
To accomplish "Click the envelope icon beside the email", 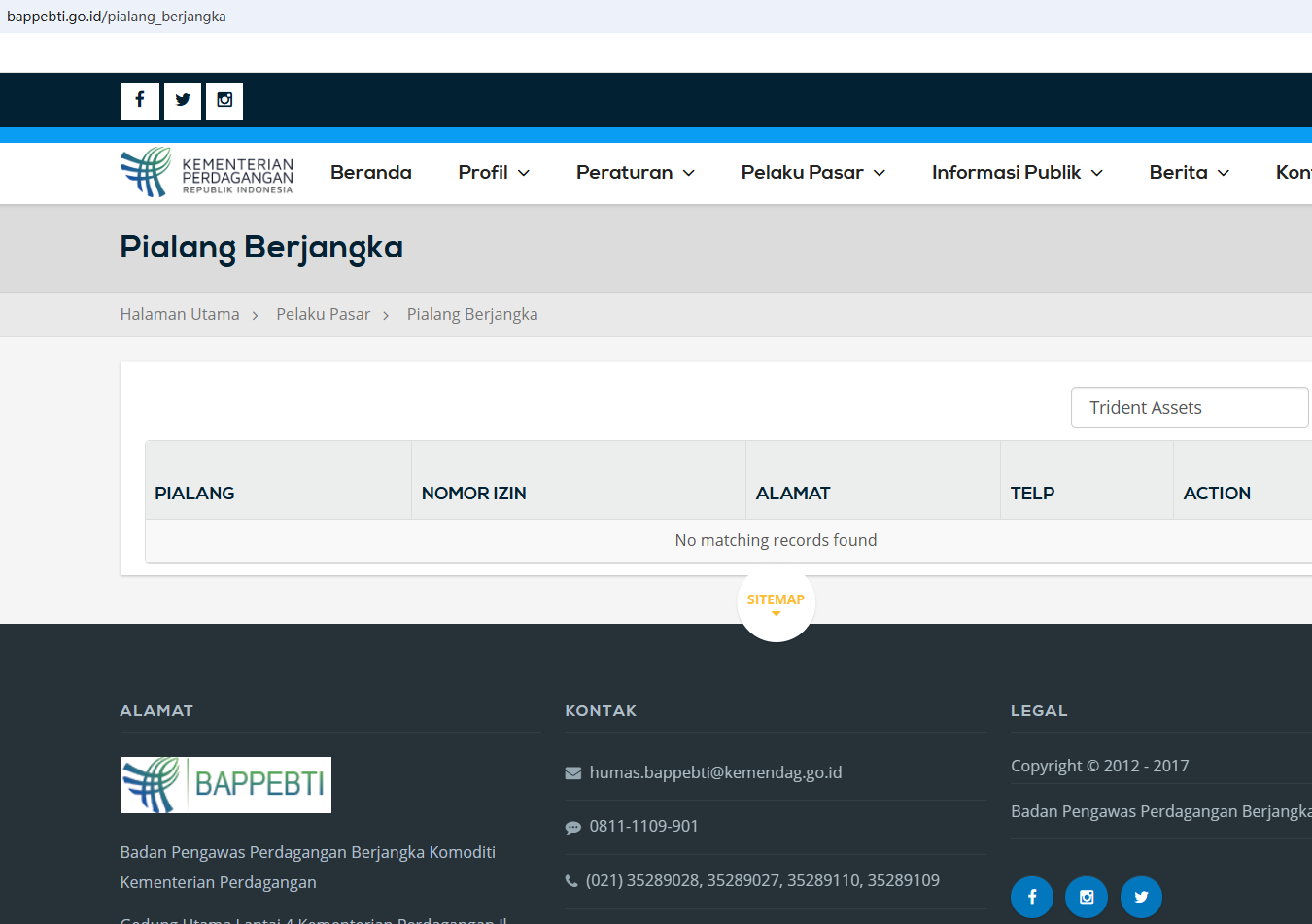I will 573,773.
